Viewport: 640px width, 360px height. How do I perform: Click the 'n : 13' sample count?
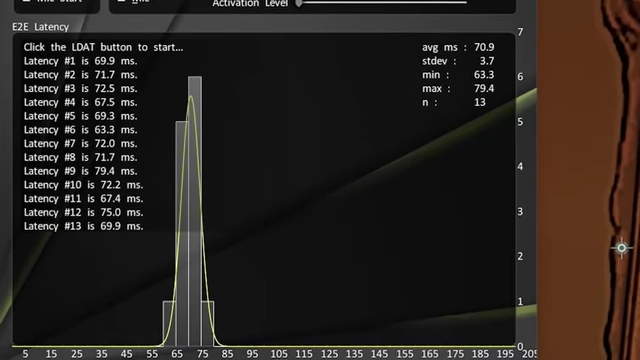pyautogui.click(x=454, y=102)
